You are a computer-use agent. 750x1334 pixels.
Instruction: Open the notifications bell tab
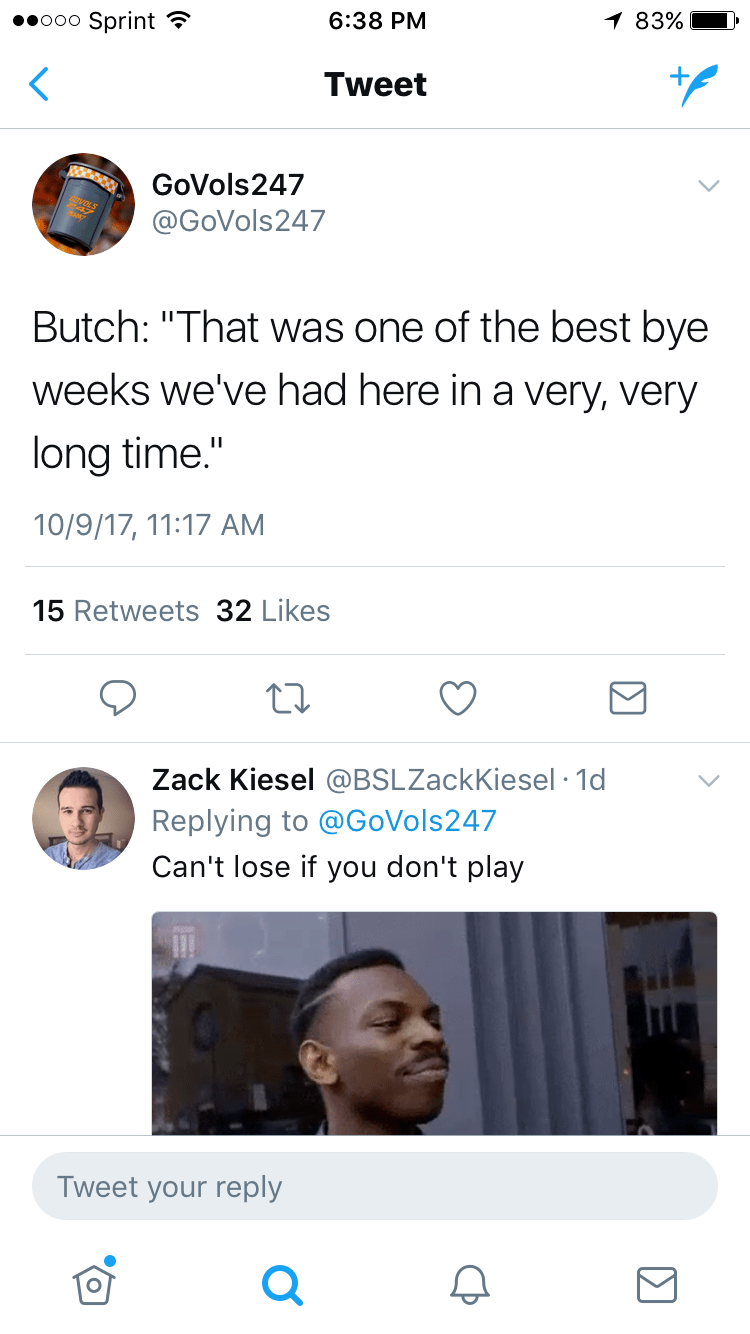[469, 1283]
